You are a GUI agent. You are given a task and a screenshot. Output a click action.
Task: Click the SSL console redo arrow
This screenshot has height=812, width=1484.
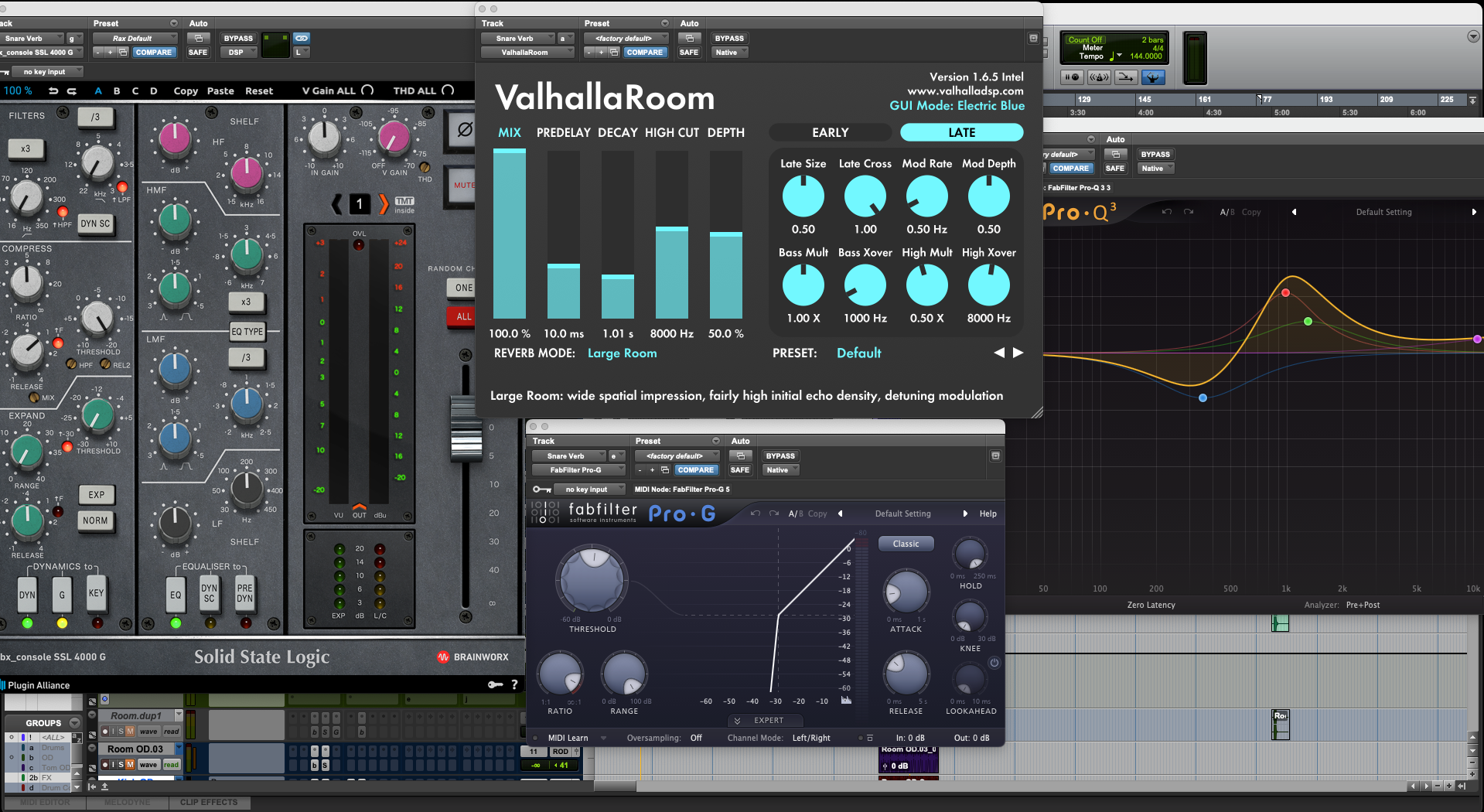click(x=71, y=90)
